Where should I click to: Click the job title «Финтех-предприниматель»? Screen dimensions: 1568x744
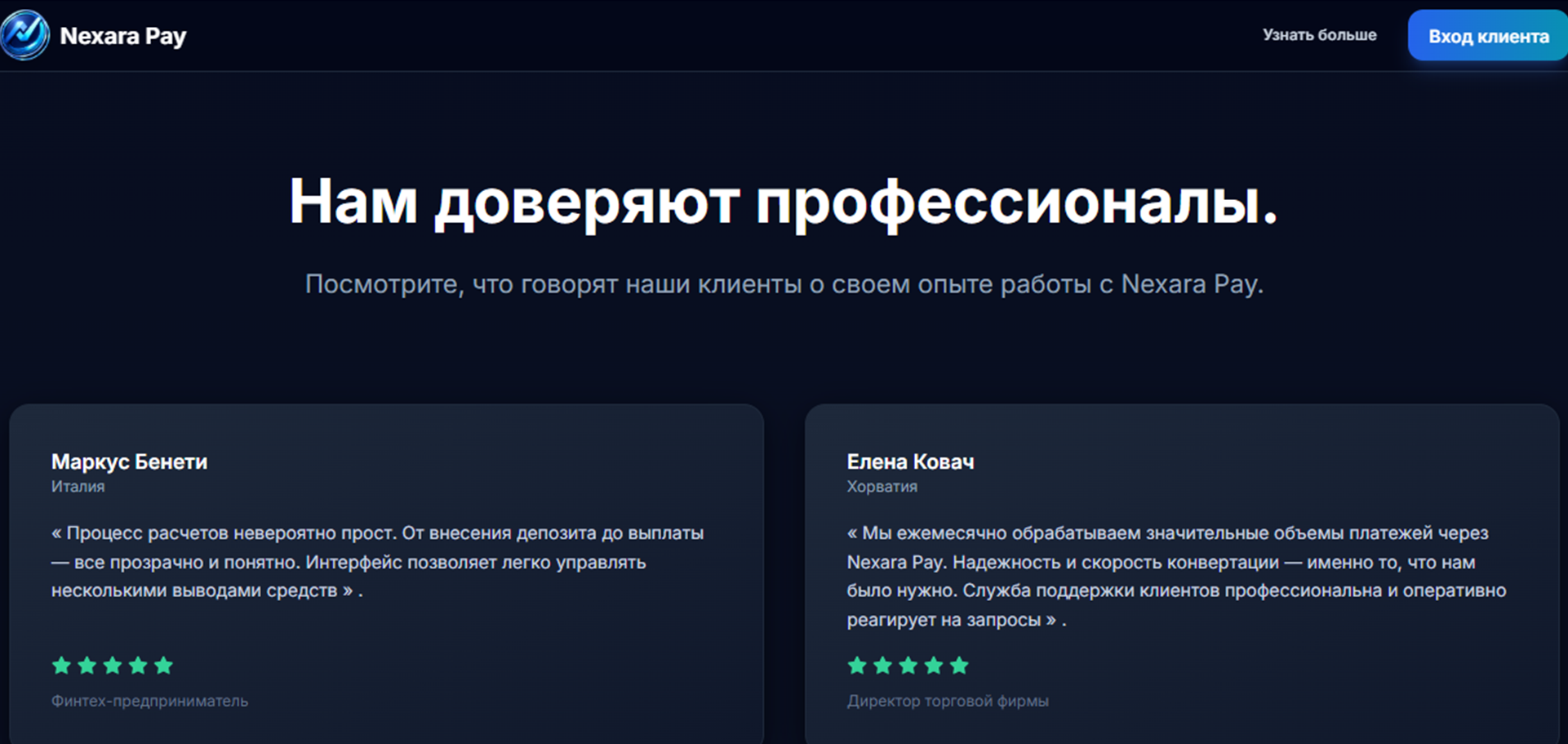[x=149, y=701]
